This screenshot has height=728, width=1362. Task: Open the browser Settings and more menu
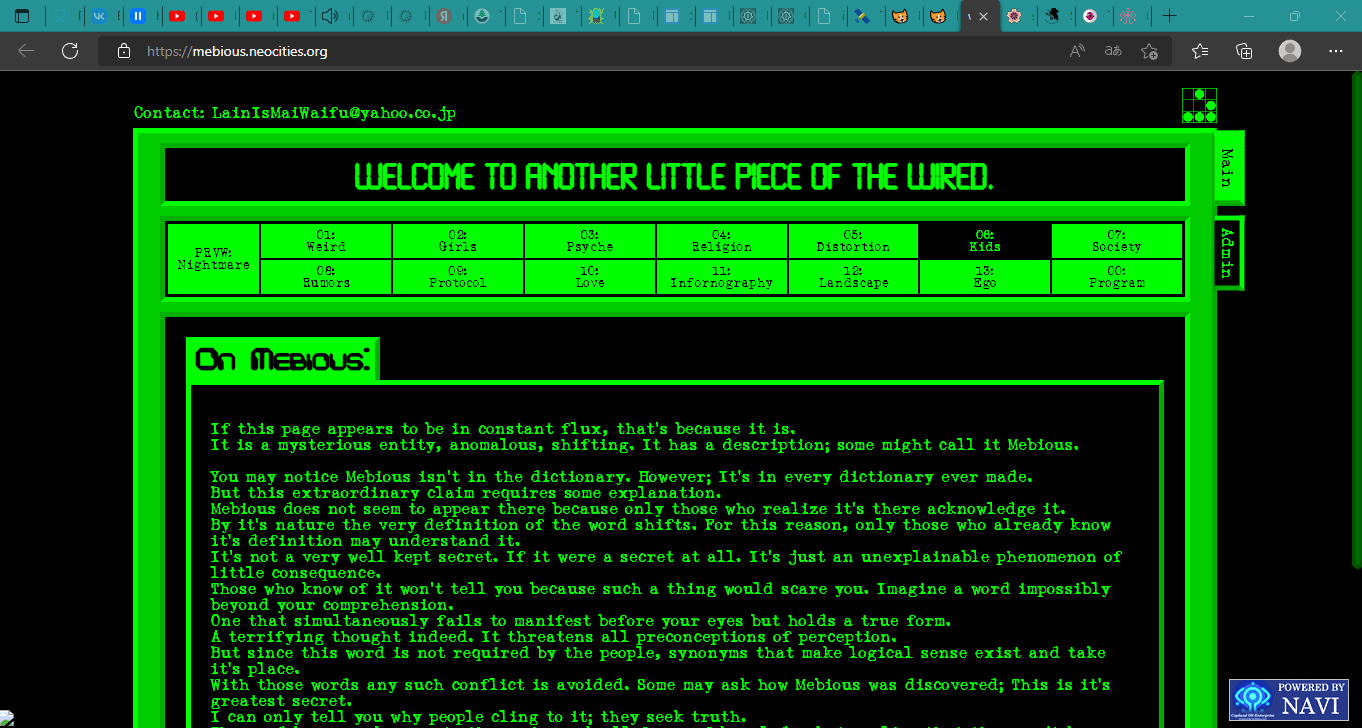pos(1336,51)
